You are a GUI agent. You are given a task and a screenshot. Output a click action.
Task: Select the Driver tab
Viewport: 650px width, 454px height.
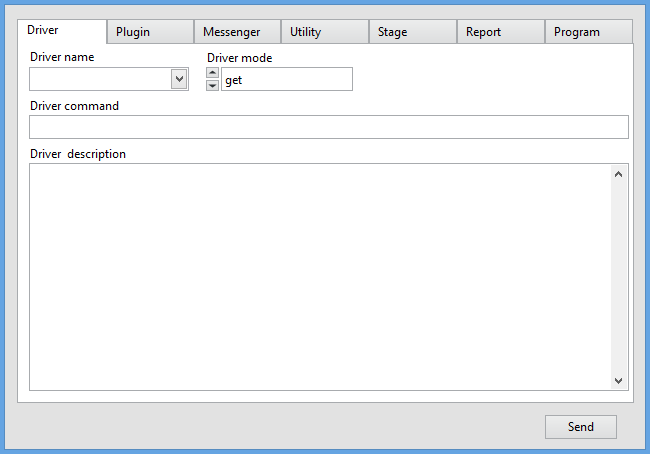pyautogui.click(x=63, y=30)
